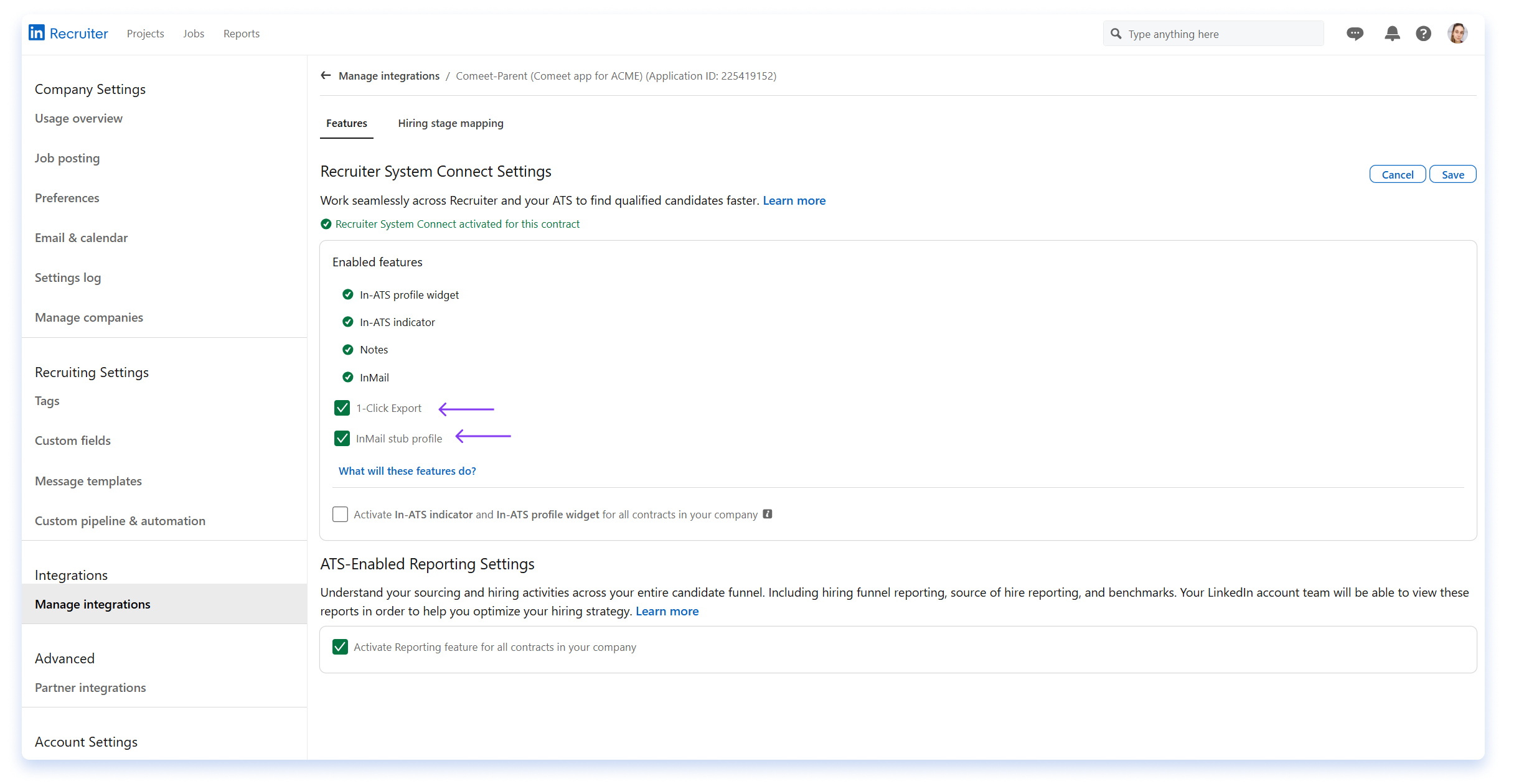This screenshot has height=784, width=1519.
Task: Open Learn more link under Recruiter System Connect
Action: point(794,200)
